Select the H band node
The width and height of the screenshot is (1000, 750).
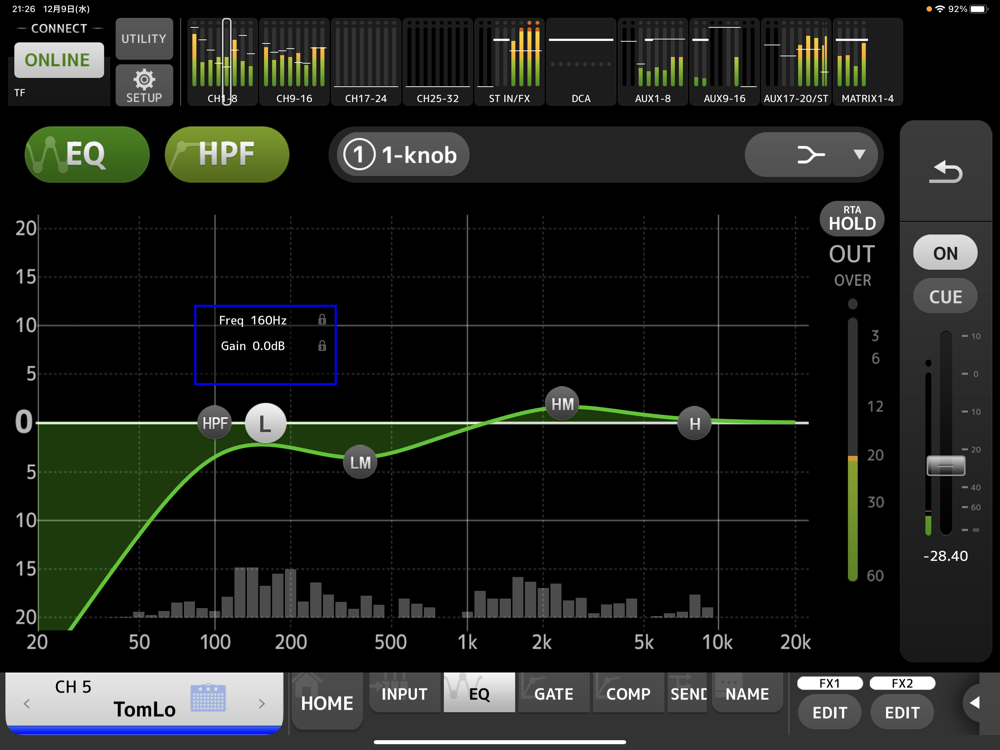tap(695, 423)
